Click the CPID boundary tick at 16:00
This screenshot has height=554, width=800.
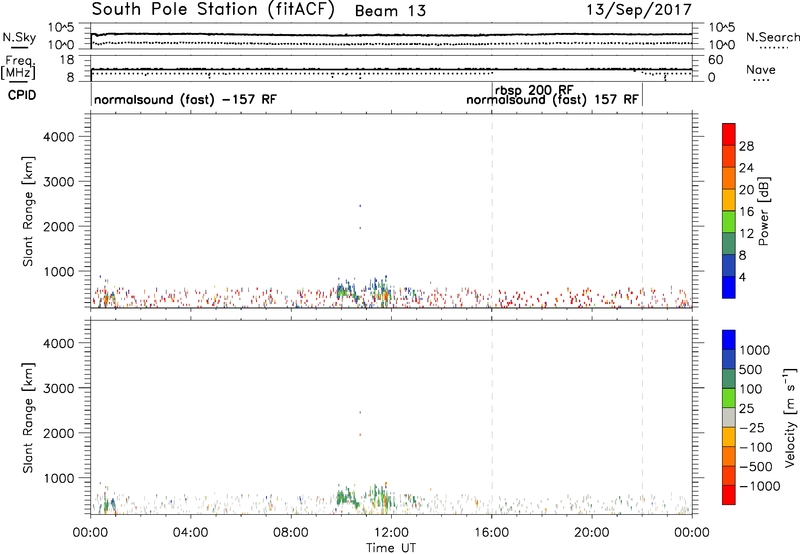click(492, 94)
